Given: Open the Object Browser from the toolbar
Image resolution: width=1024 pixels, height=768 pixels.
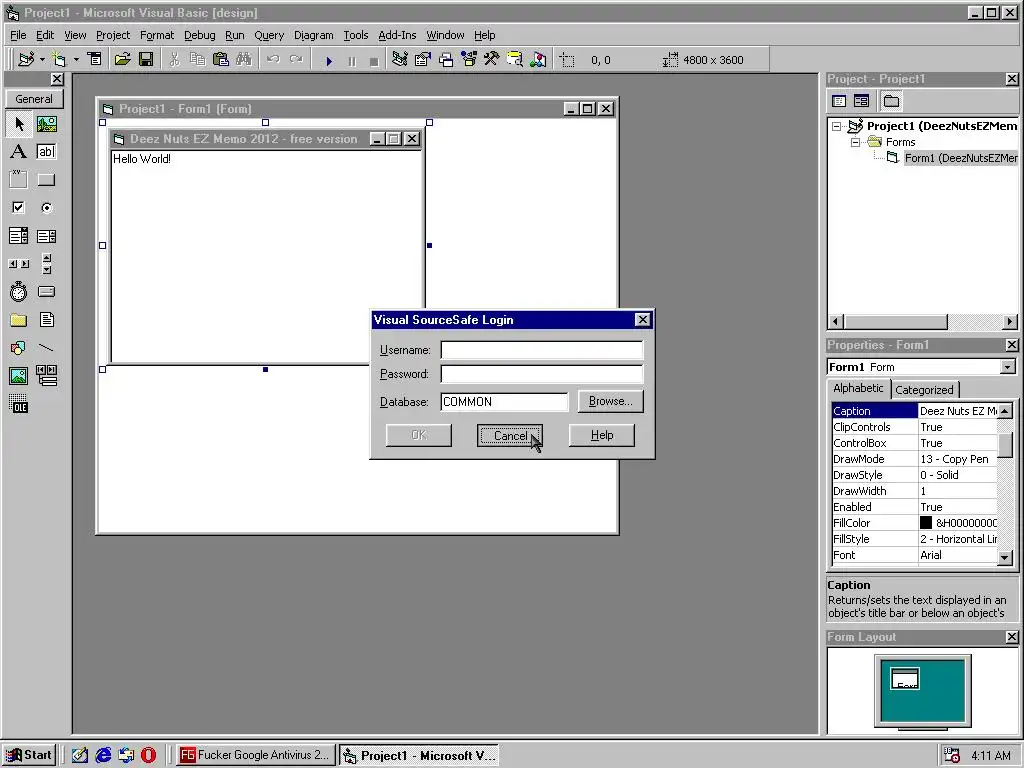Looking at the screenshot, I should click(x=469, y=59).
